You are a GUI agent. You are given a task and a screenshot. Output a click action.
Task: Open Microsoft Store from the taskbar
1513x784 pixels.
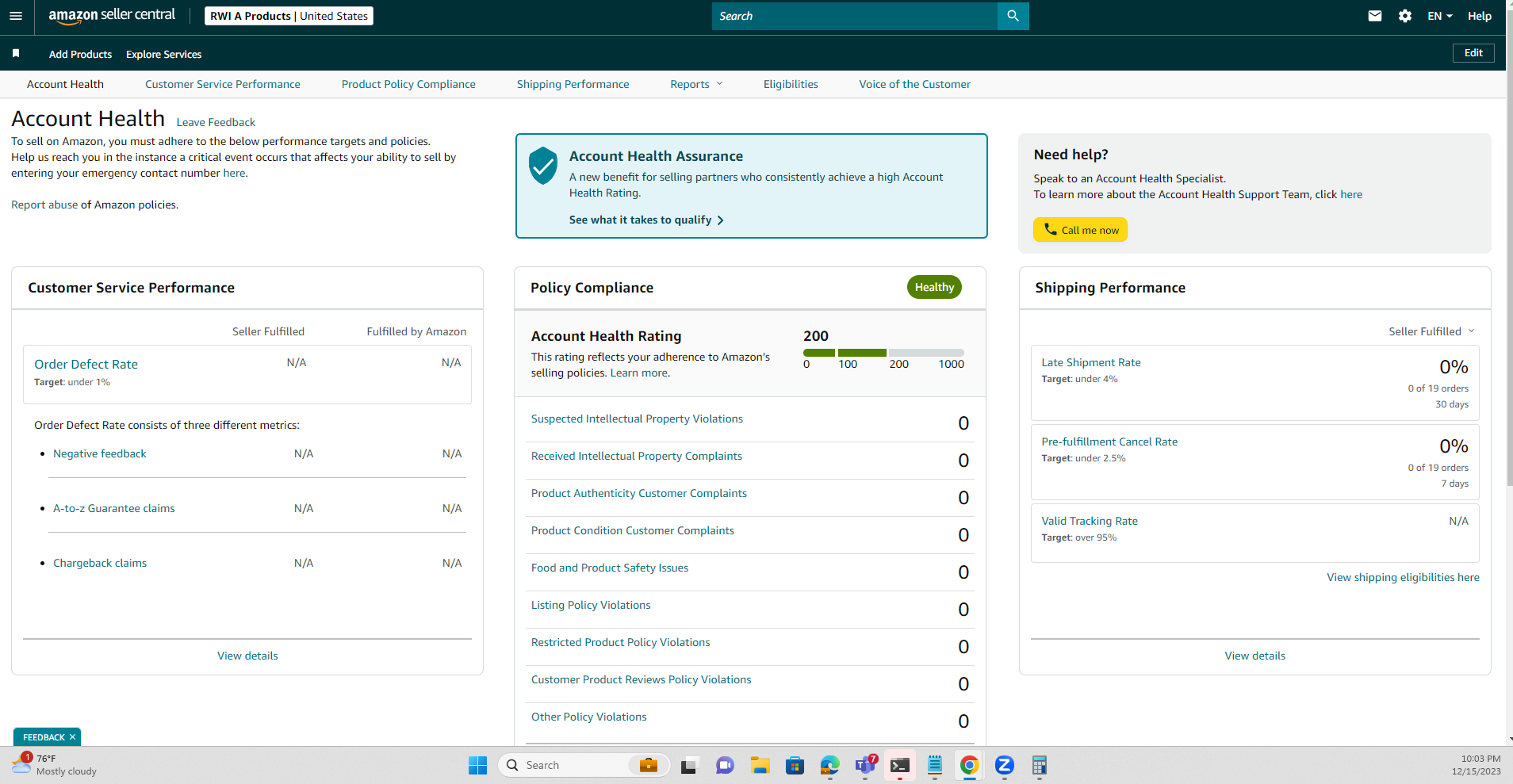coord(795,765)
